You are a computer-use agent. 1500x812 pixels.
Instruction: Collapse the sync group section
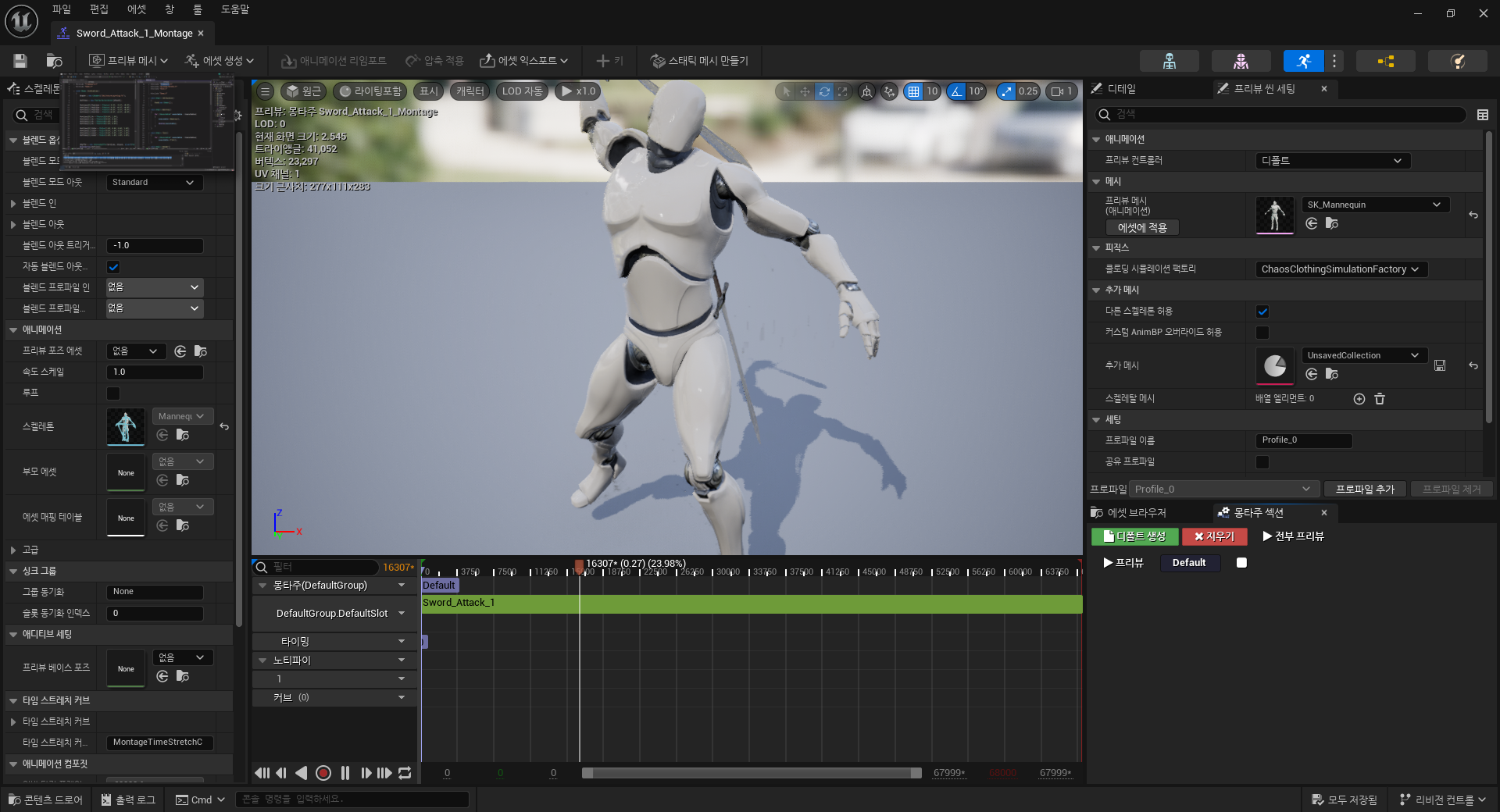(x=13, y=572)
